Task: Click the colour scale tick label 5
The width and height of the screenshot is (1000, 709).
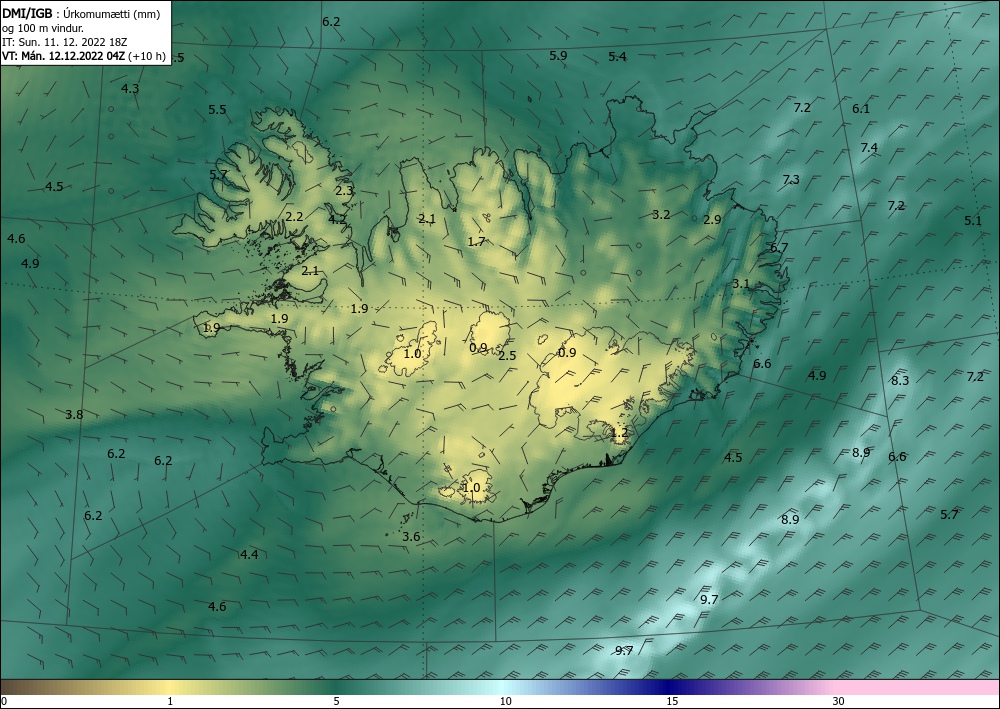Action: (336, 701)
